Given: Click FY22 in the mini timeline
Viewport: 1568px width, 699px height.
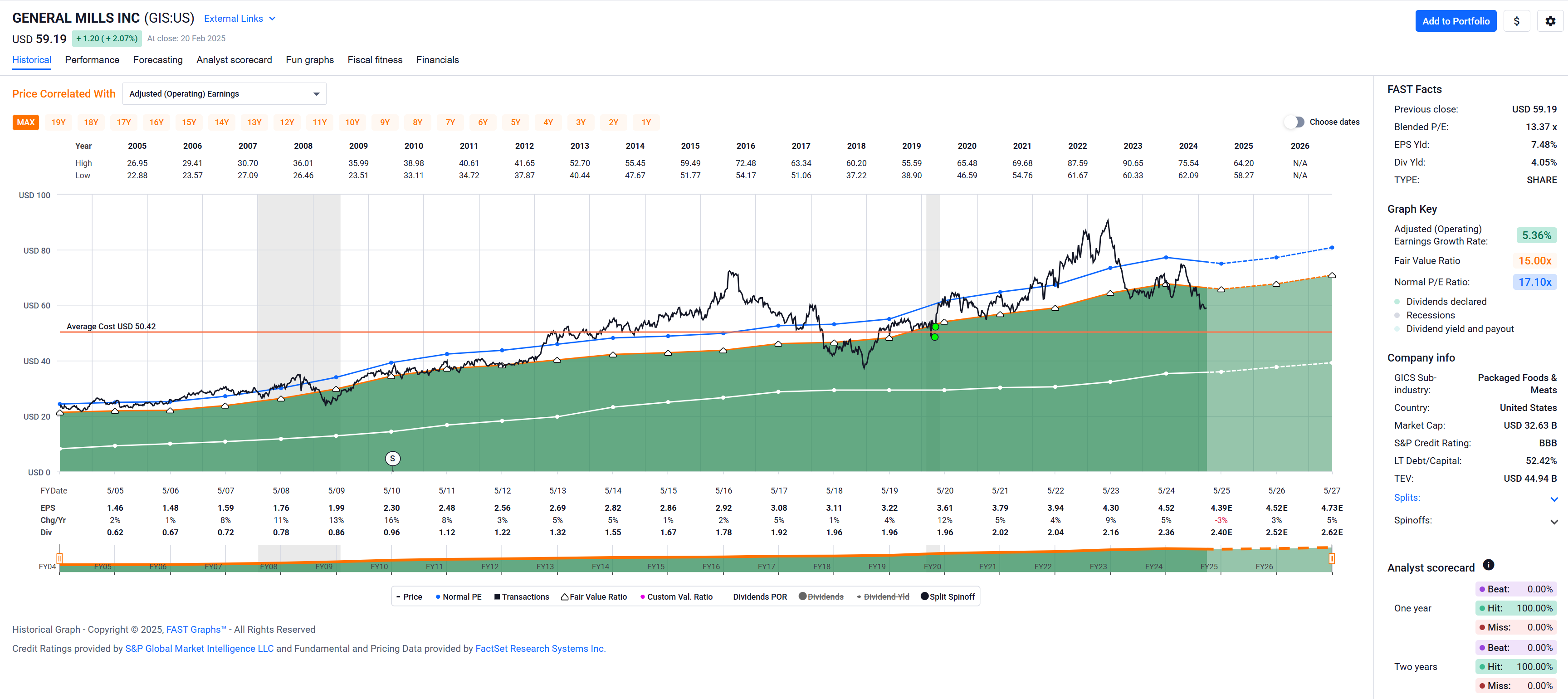Looking at the screenshot, I should [x=1043, y=567].
